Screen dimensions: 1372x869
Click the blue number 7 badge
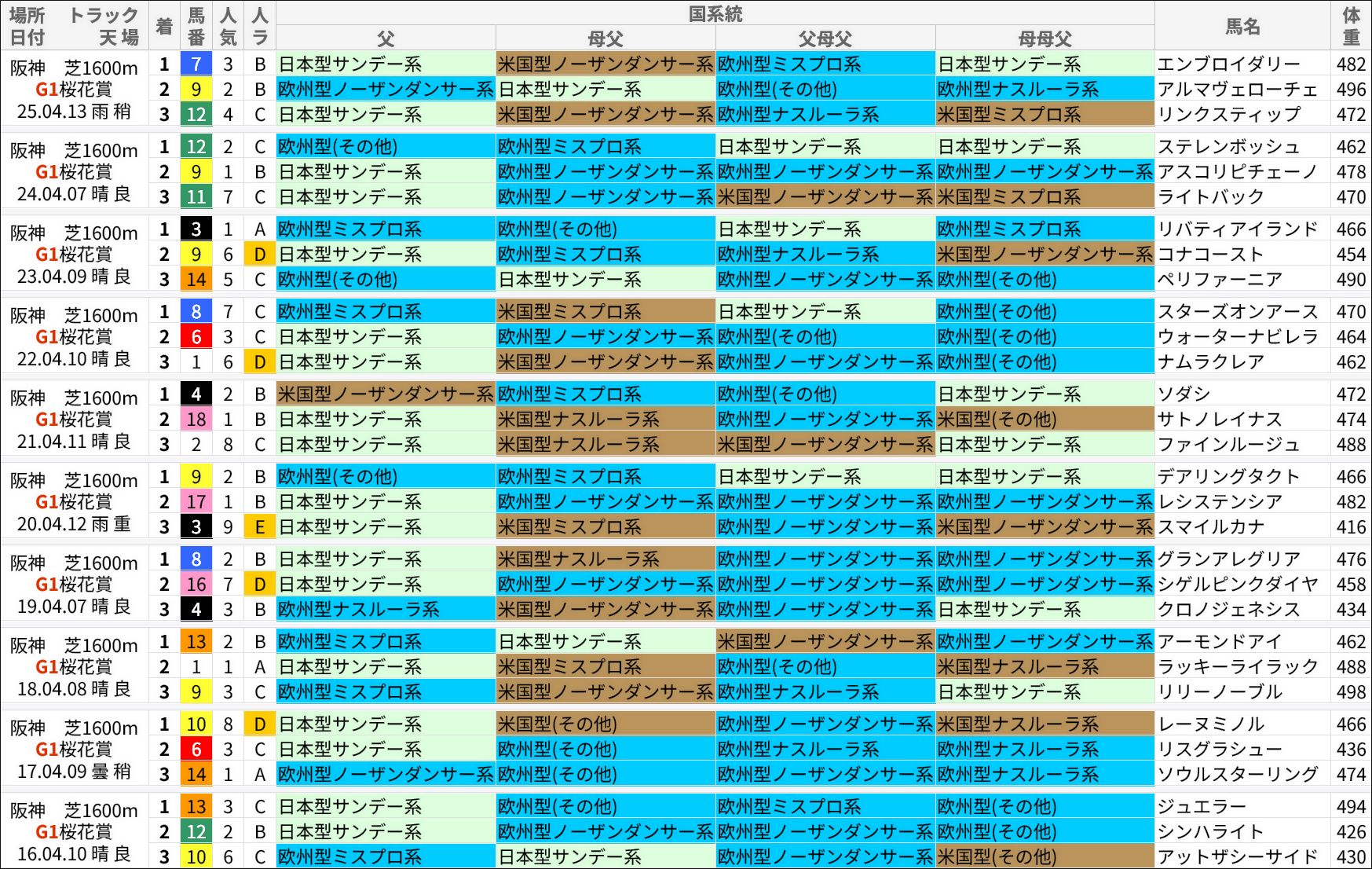[x=195, y=64]
